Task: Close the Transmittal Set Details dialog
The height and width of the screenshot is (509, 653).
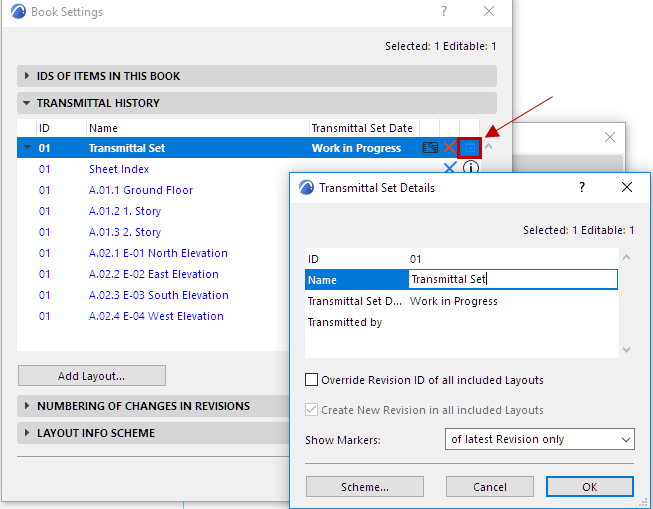Action: (627, 187)
